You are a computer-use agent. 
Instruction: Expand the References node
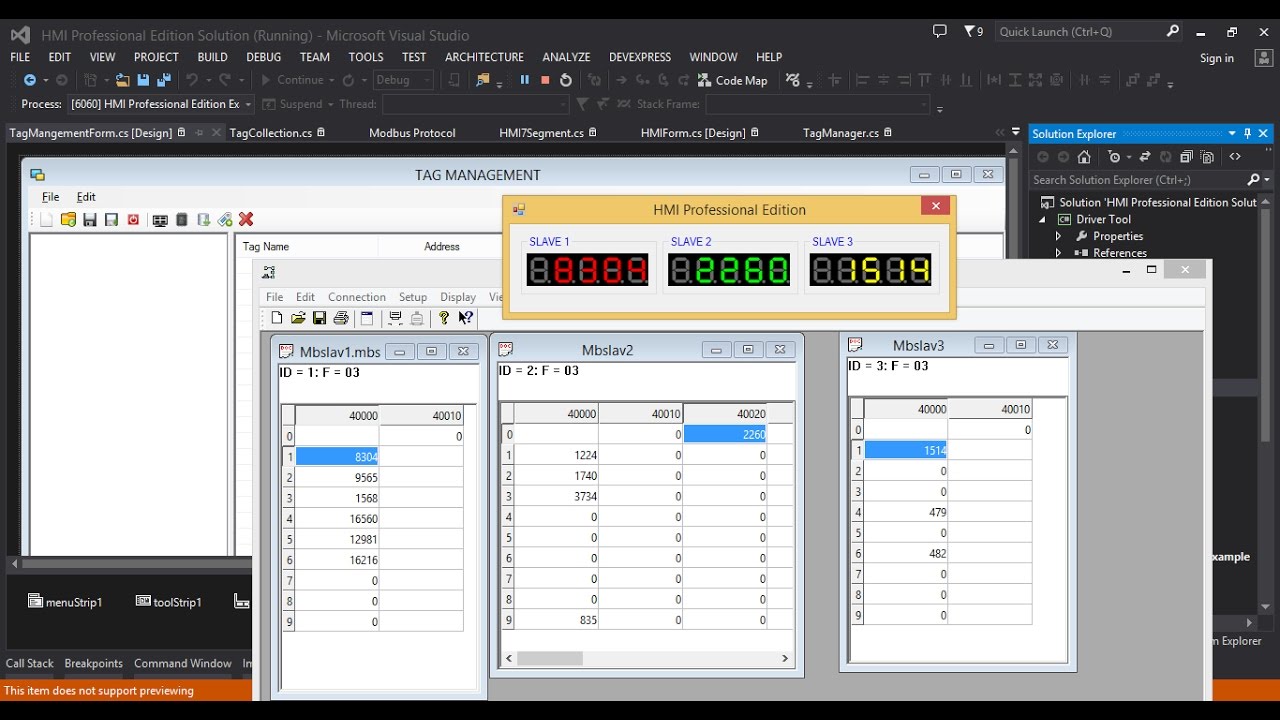pyautogui.click(x=1059, y=253)
